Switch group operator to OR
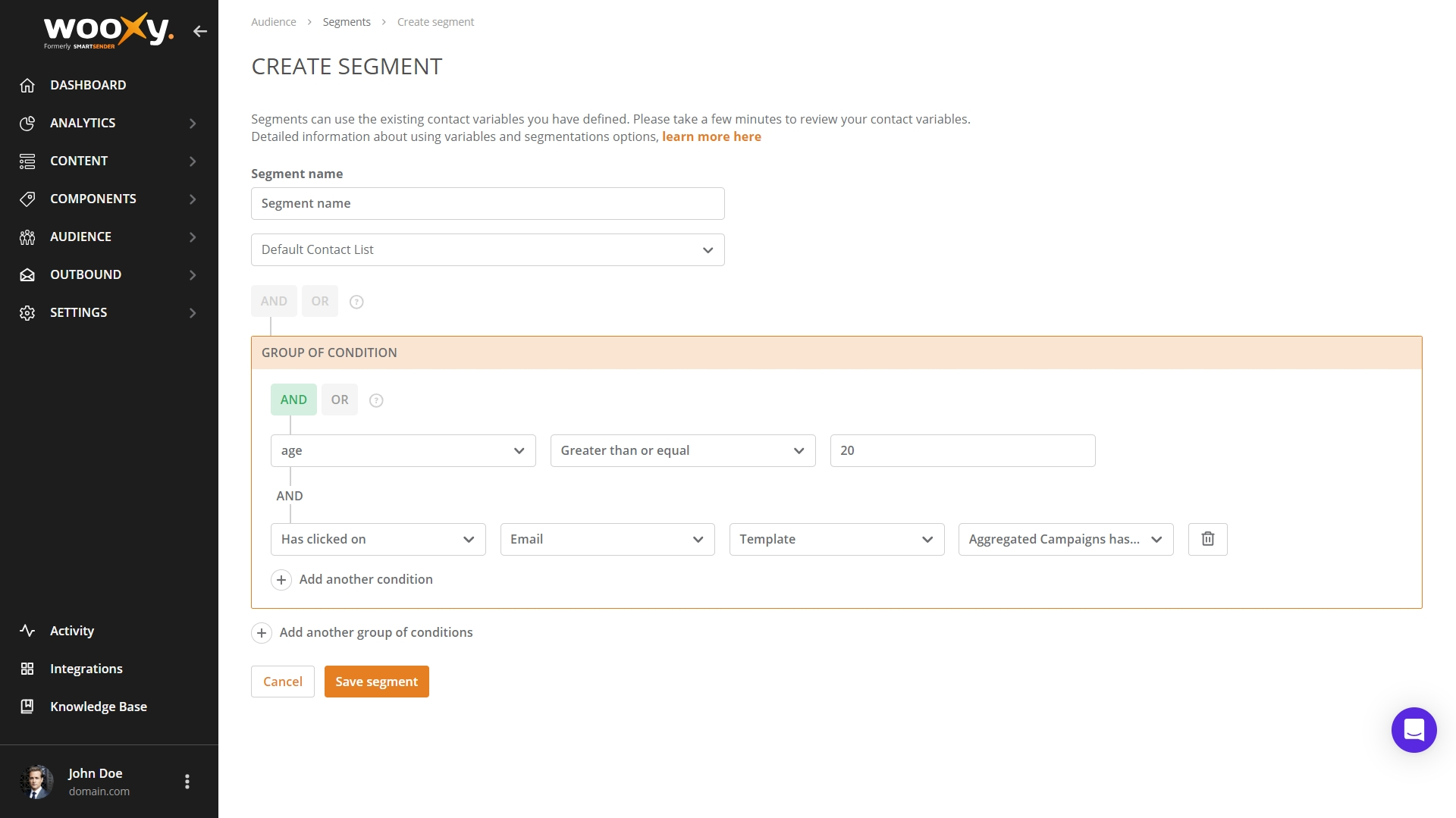The height and width of the screenshot is (818, 1456). point(339,400)
